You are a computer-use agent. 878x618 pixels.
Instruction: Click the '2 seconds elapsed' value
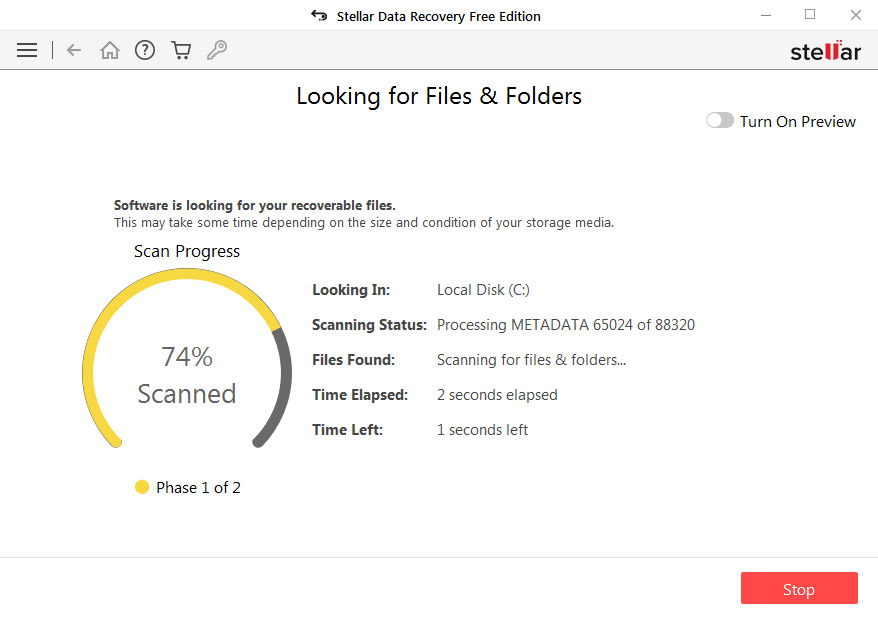(x=497, y=395)
